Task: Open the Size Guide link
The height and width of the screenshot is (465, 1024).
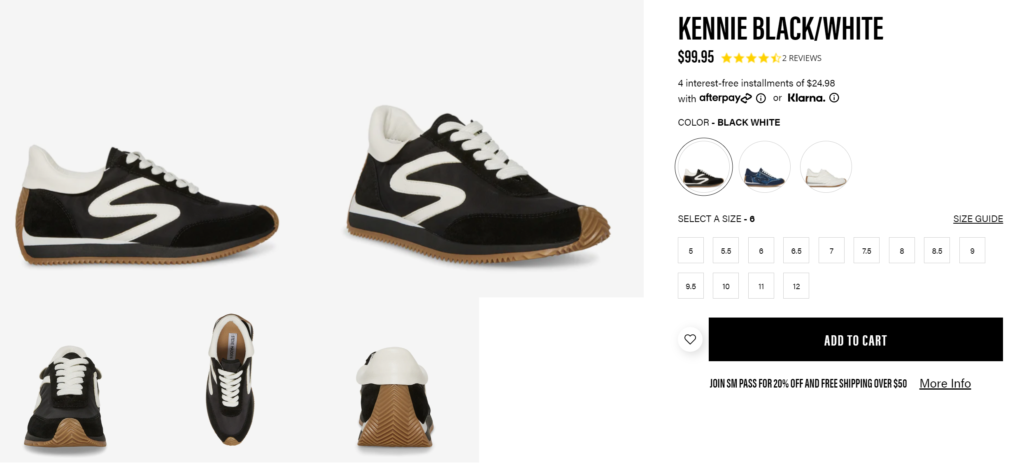Action: click(x=977, y=219)
